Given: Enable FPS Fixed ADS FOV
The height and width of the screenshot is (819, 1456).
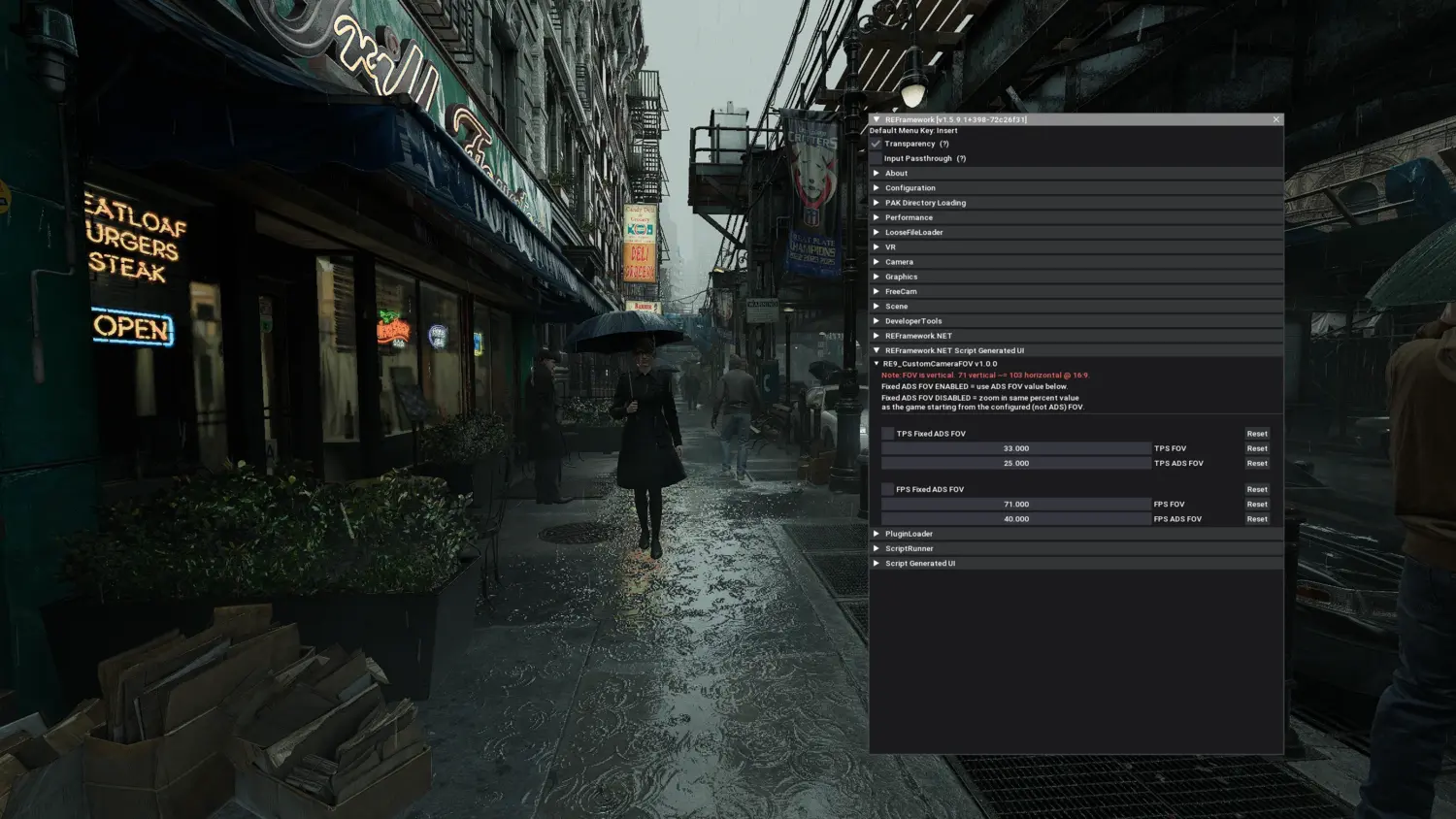Looking at the screenshot, I should (x=887, y=488).
